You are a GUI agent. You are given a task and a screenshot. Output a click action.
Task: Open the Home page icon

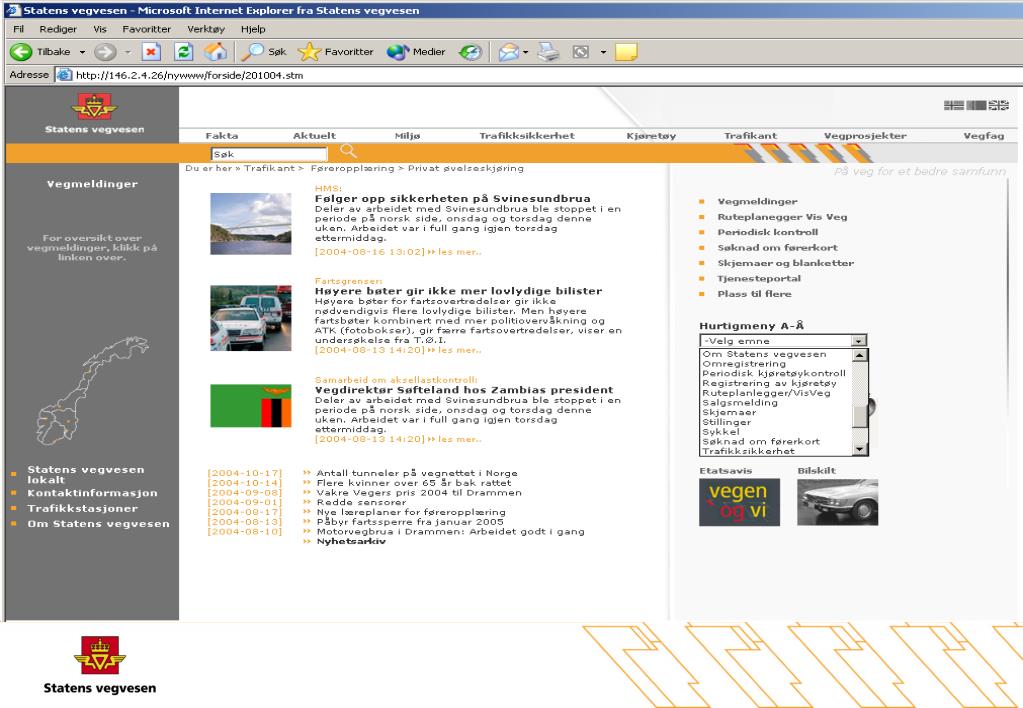point(215,52)
